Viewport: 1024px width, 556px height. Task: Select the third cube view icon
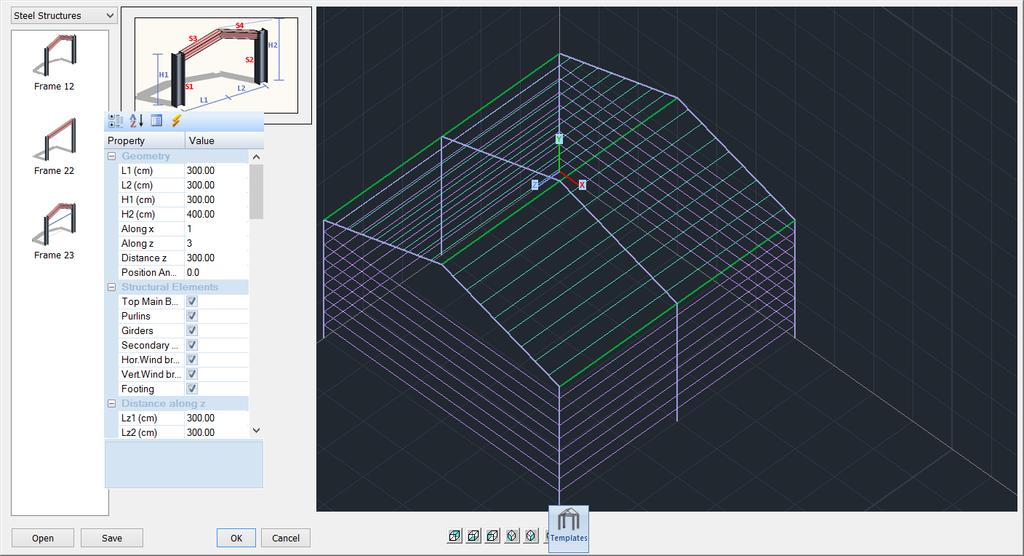pyautogui.click(x=493, y=536)
